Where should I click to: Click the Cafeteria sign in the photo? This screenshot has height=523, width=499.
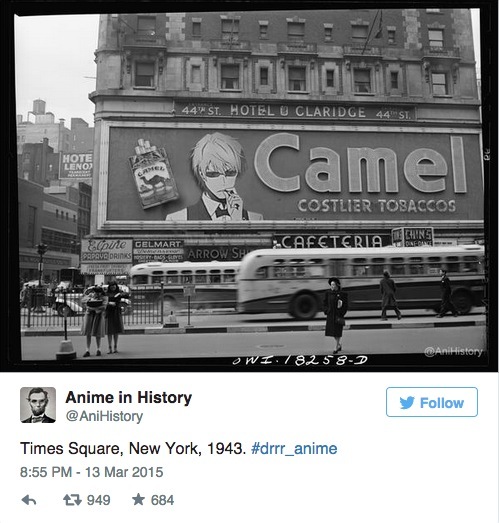click(x=332, y=241)
